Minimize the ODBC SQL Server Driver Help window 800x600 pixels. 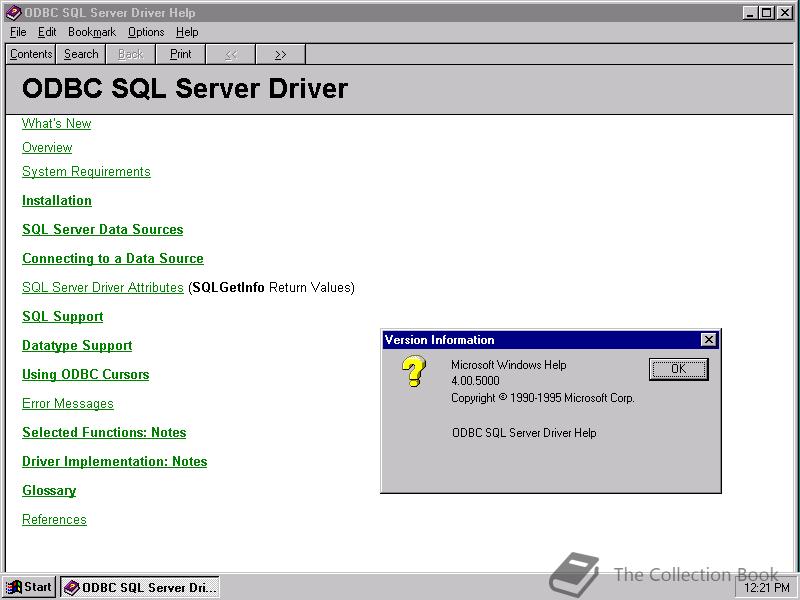749,13
